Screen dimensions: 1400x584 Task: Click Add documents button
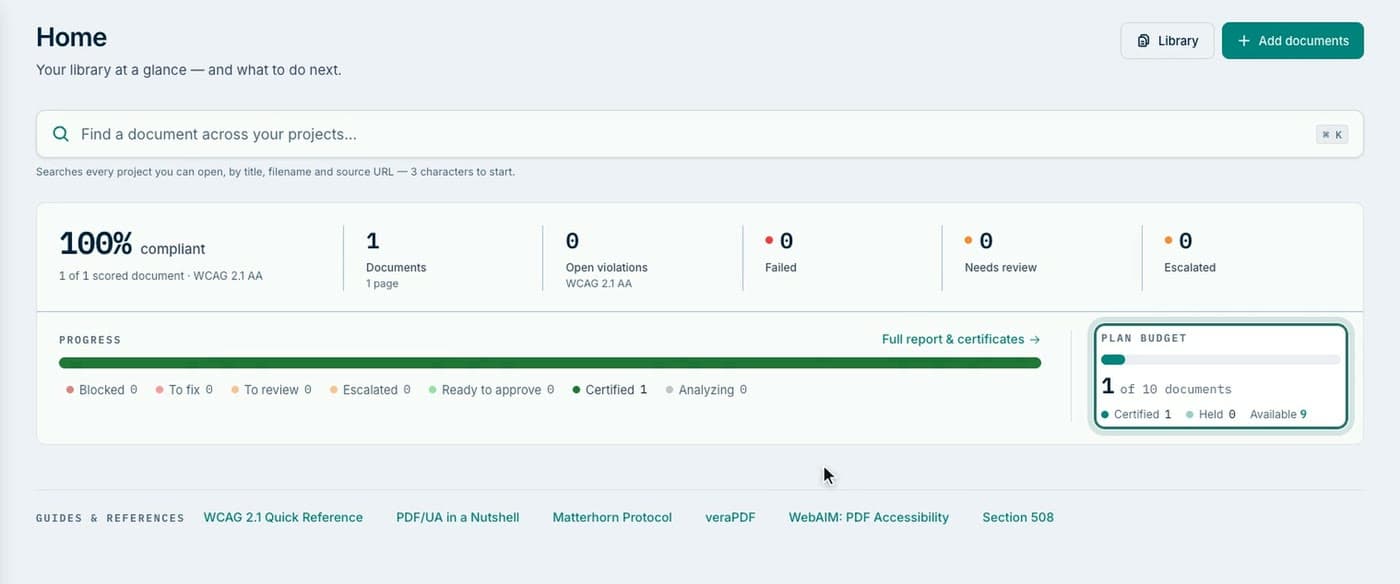tap(1292, 41)
